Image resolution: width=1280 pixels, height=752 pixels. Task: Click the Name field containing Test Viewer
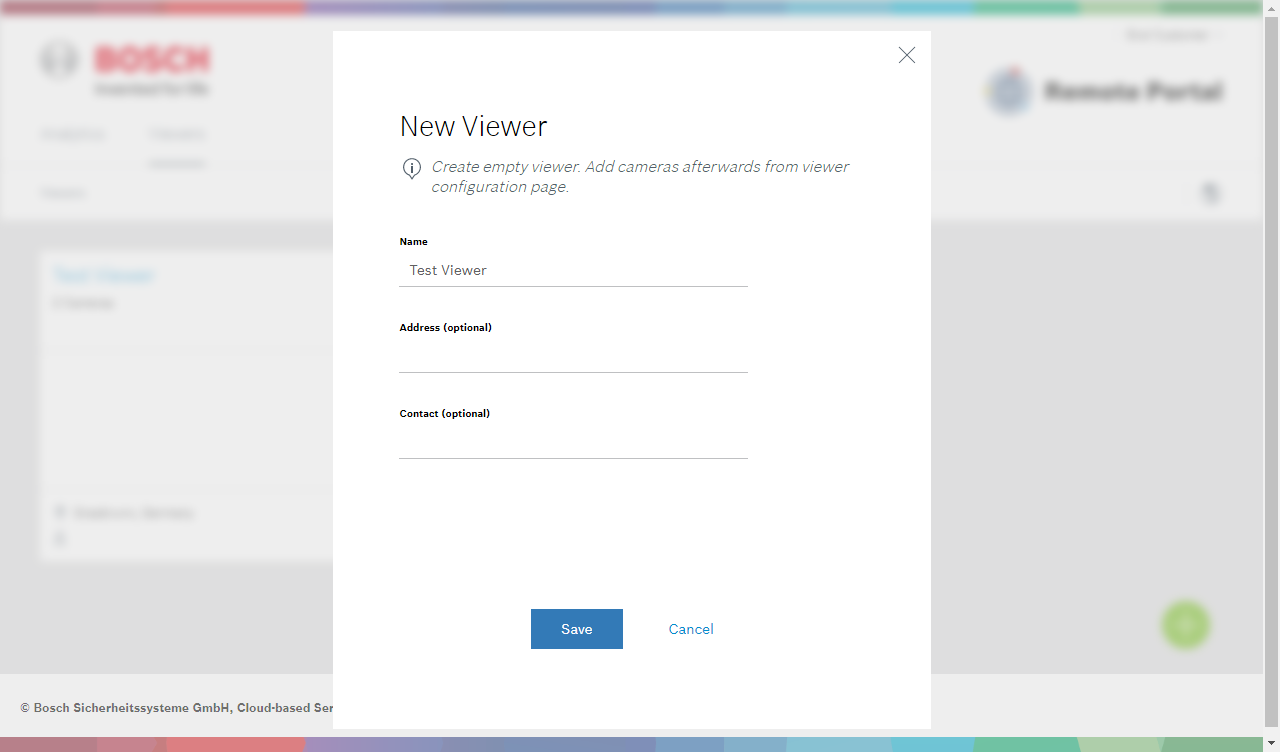point(573,270)
